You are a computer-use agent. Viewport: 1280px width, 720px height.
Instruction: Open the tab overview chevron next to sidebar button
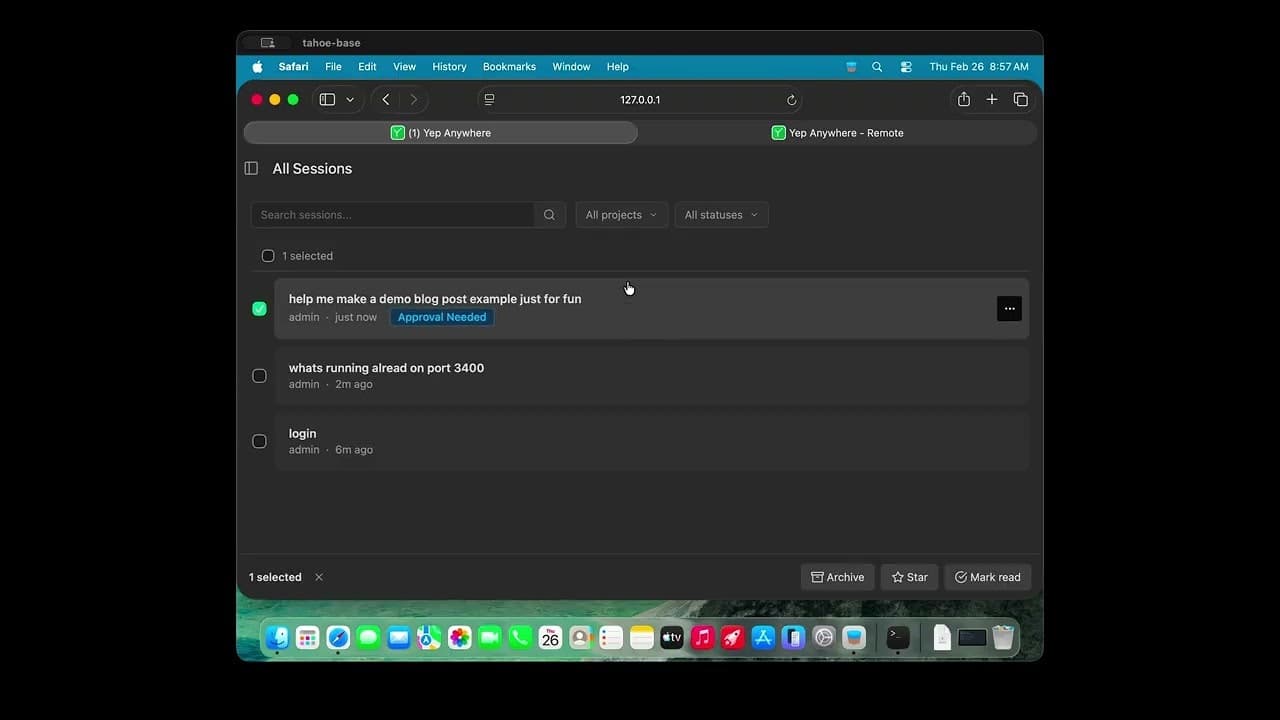click(350, 99)
